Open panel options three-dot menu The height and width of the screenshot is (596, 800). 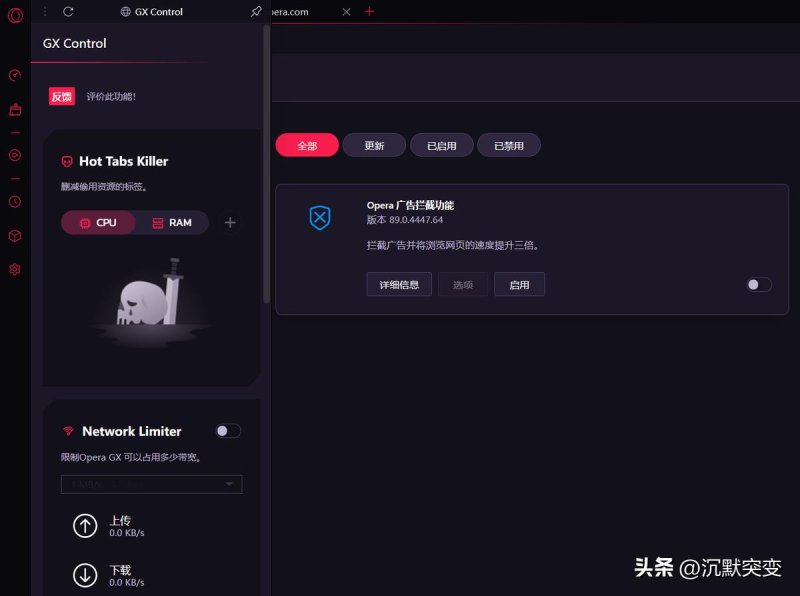[44, 12]
